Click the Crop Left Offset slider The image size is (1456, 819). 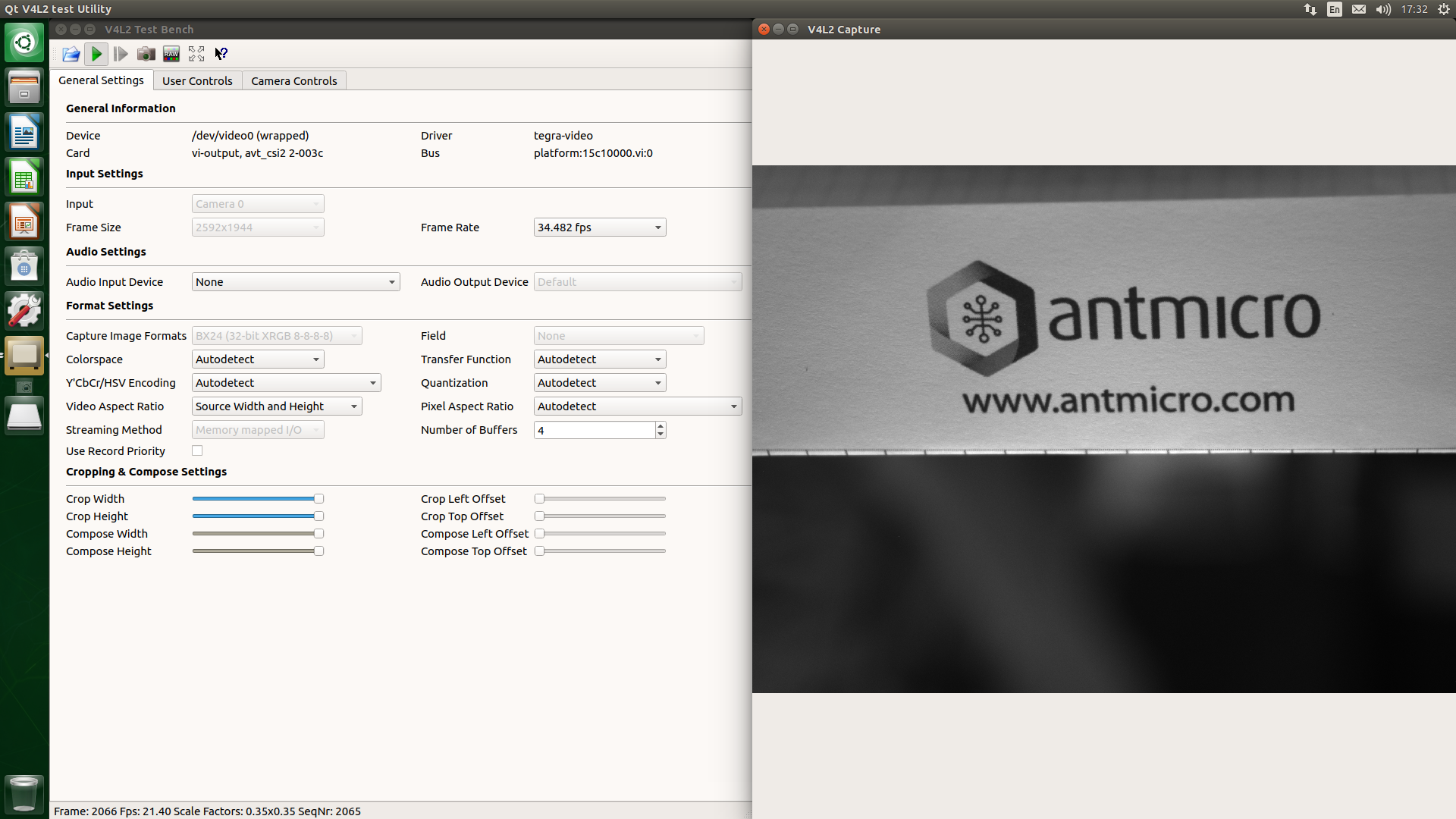click(x=600, y=499)
